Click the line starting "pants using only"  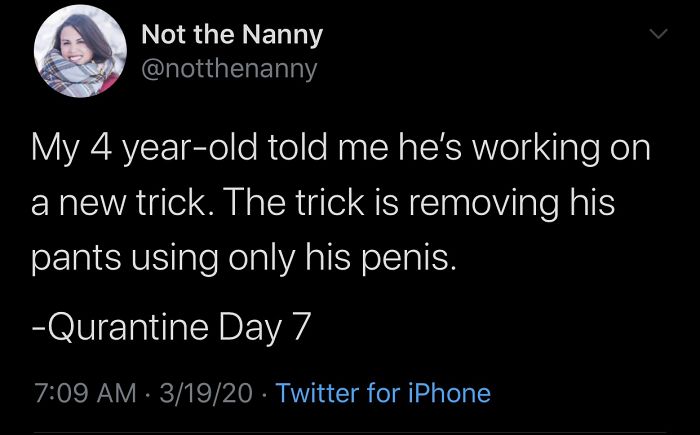click(246, 260)
